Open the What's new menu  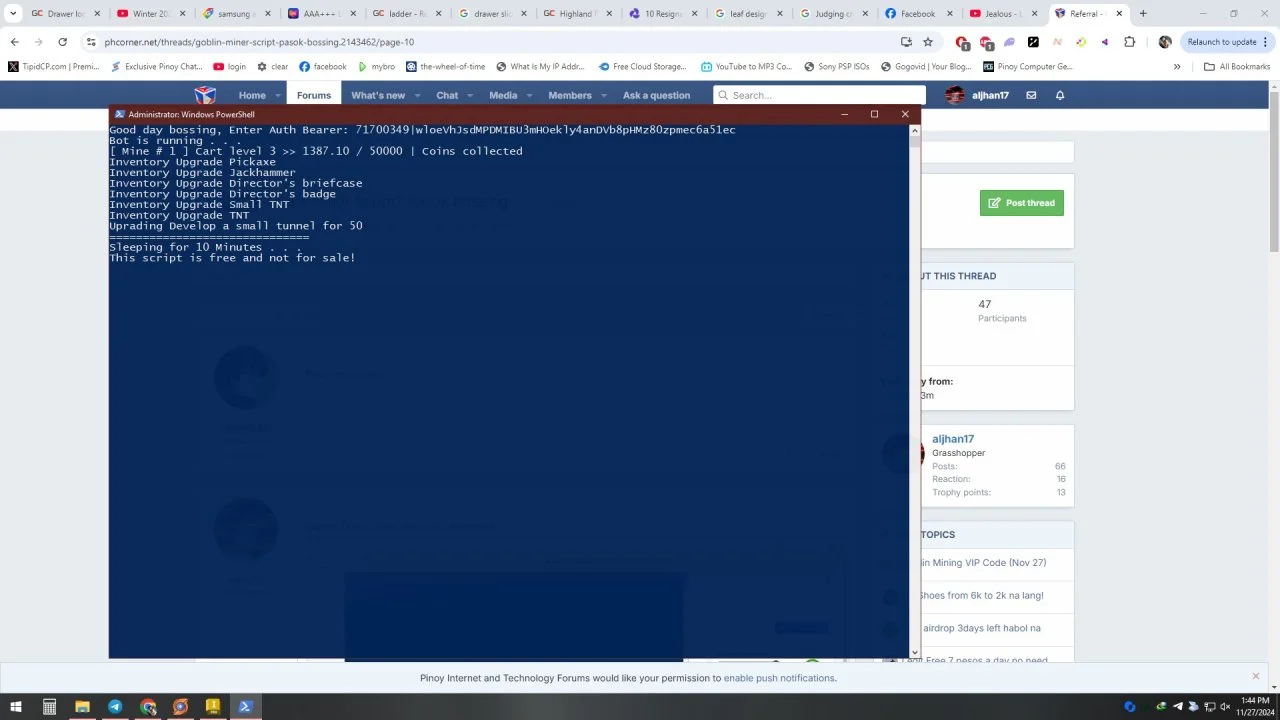tap(378, 95)
